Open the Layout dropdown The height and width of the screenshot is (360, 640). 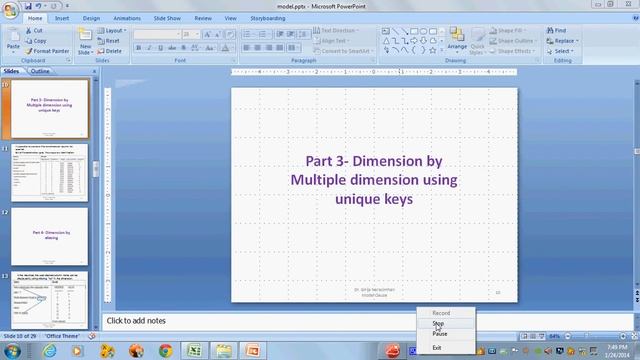112,31
